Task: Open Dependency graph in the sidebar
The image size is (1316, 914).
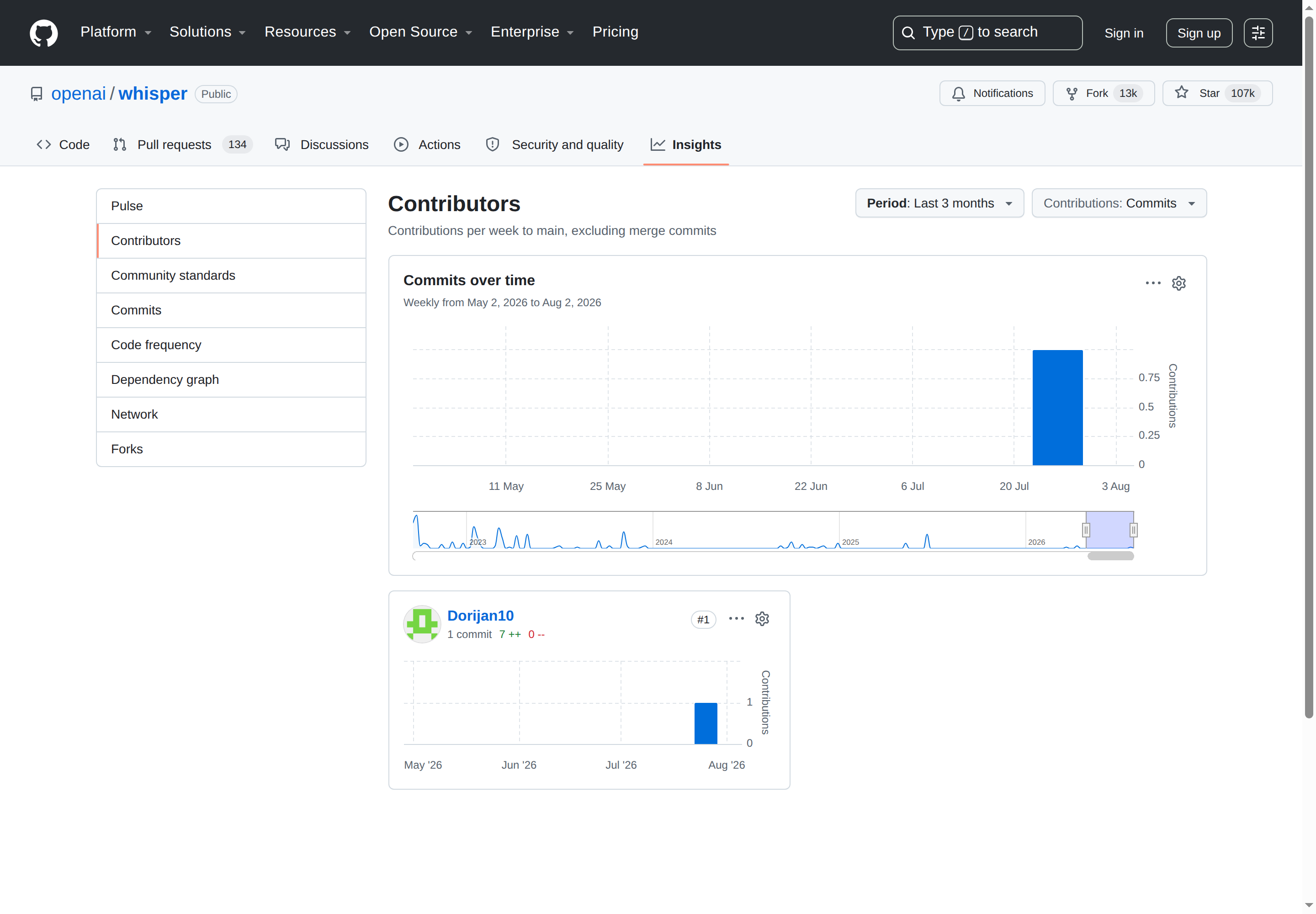Action: [x=231, y=380]
